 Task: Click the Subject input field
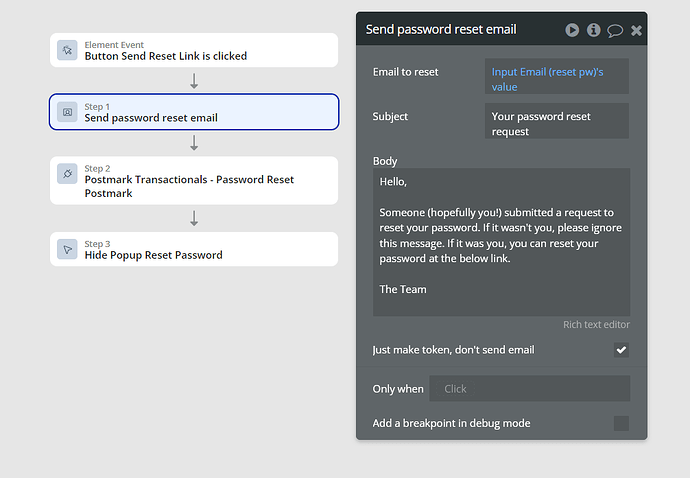point(557,123)
